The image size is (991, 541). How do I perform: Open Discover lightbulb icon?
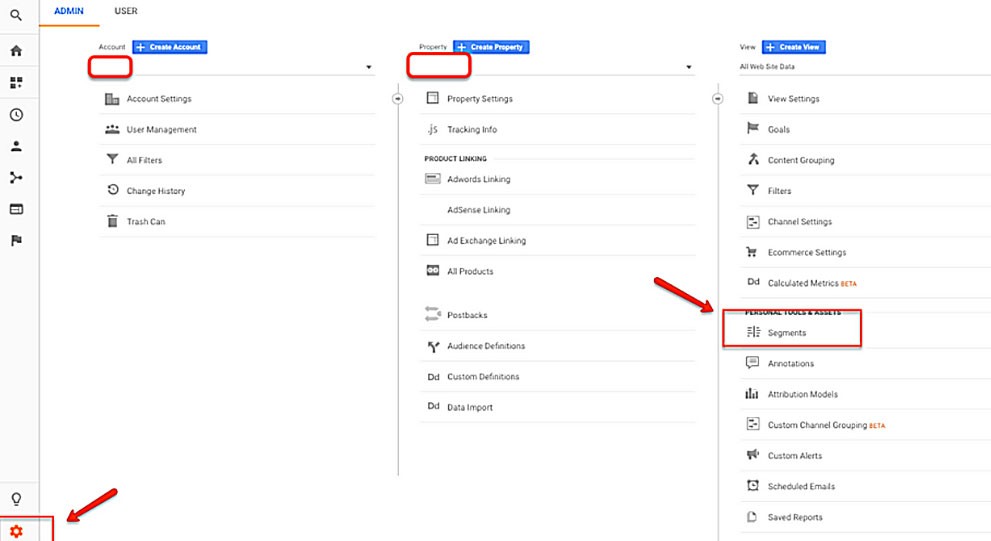16,499
